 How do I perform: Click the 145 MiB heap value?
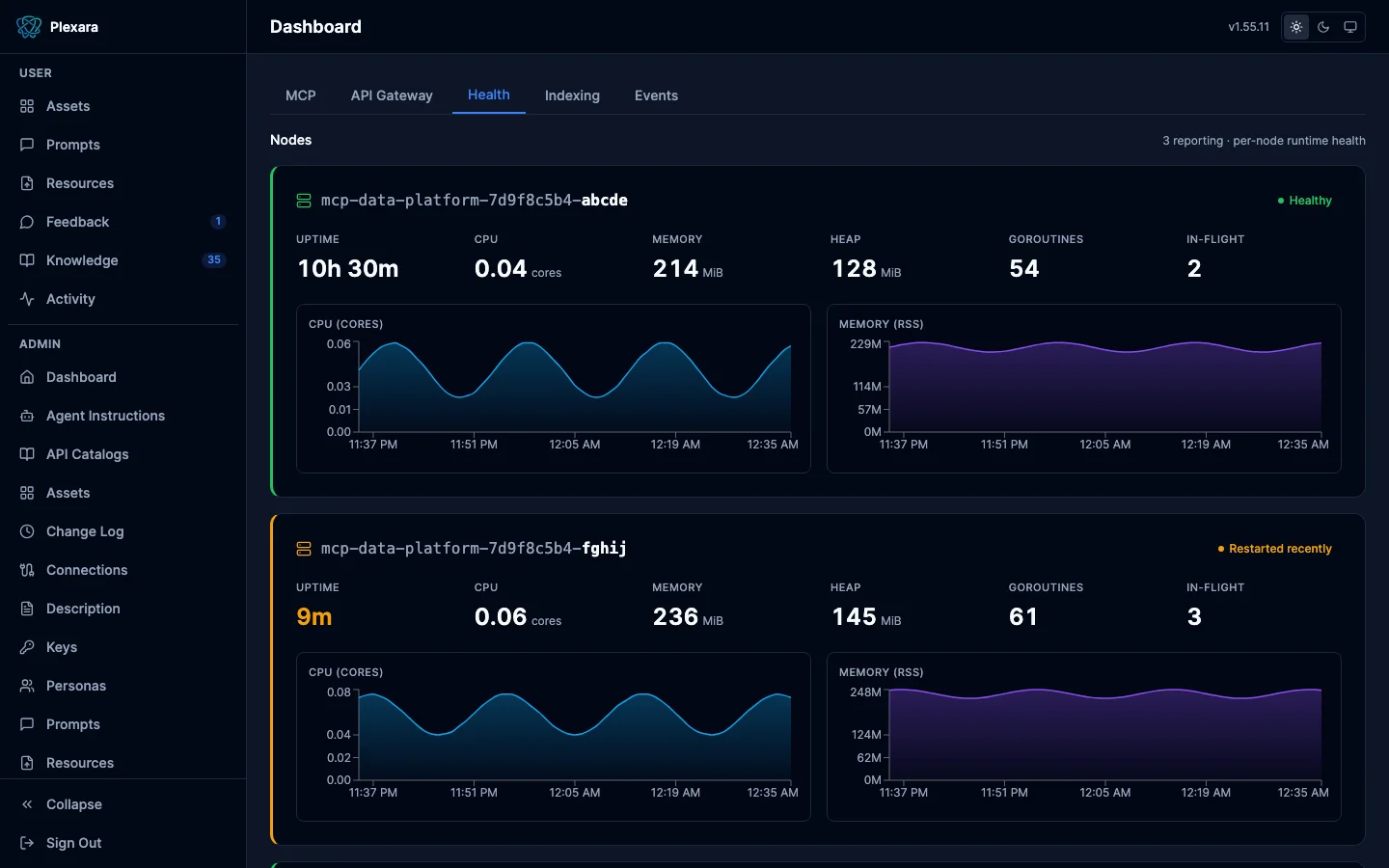[866, 617]
